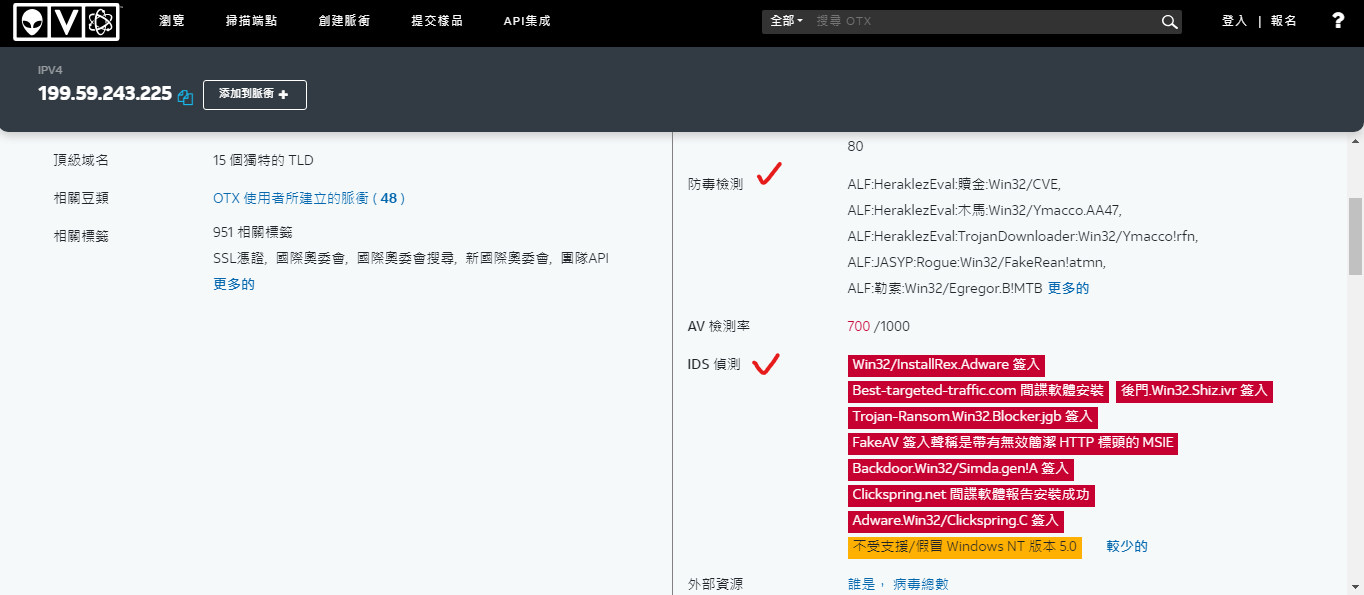The width and height of the screenshot is (1364, 595).
Task: Click ALF:勒索:Win32/Egregor.B!MTB detection text
Action: [943, 288]
